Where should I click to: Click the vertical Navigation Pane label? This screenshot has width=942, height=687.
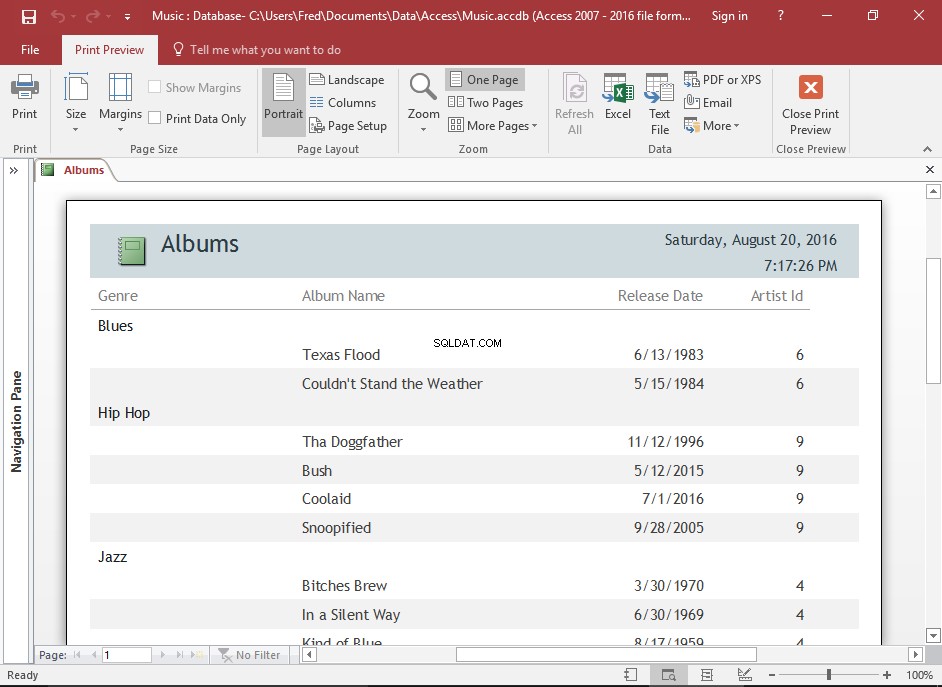[x=16, y=422]
